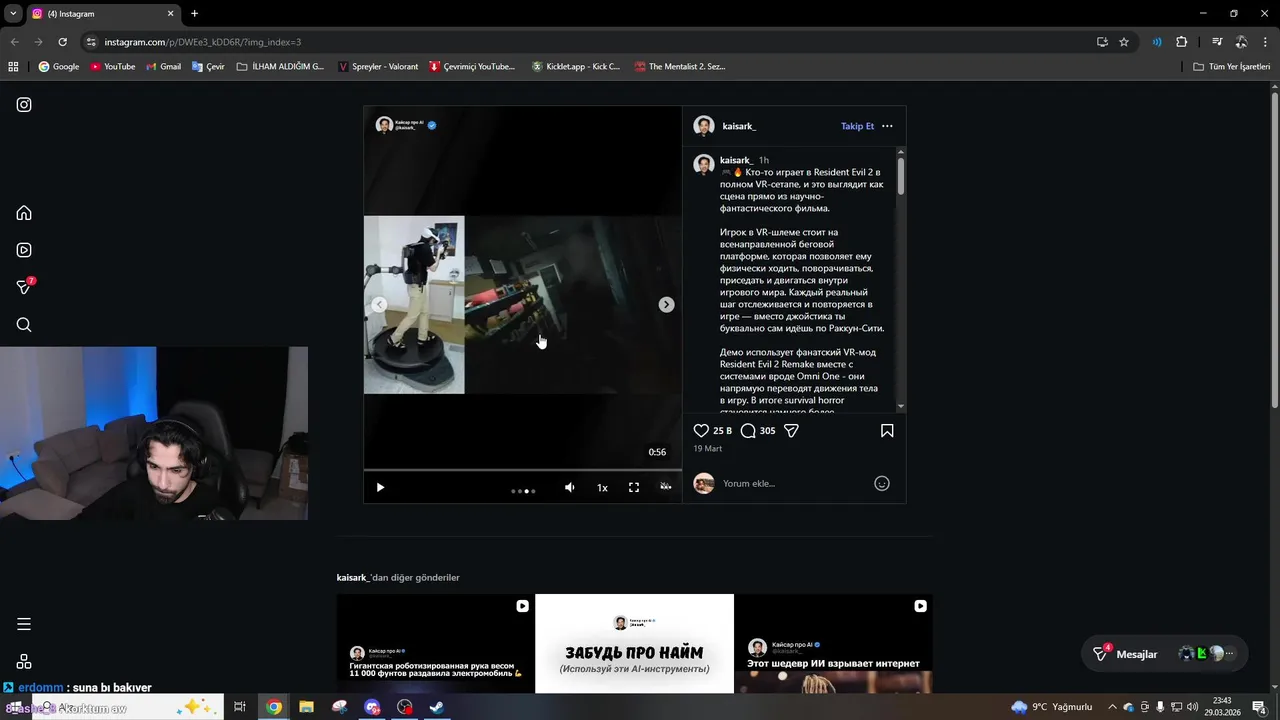
Task: Install app icon in address bar
Action: coord(1102,42)
